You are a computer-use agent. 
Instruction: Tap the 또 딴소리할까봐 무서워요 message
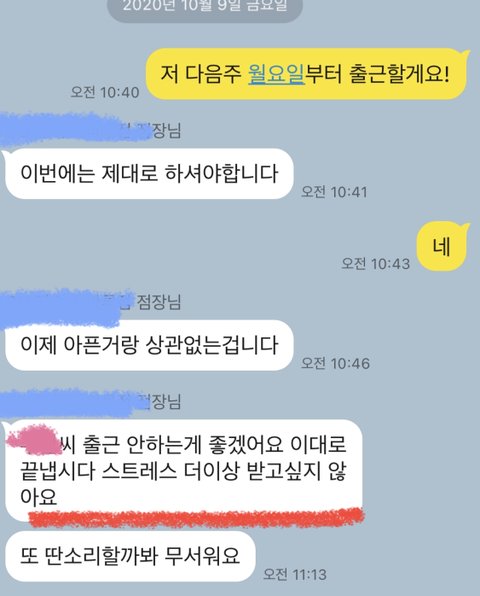click(130, 556)
